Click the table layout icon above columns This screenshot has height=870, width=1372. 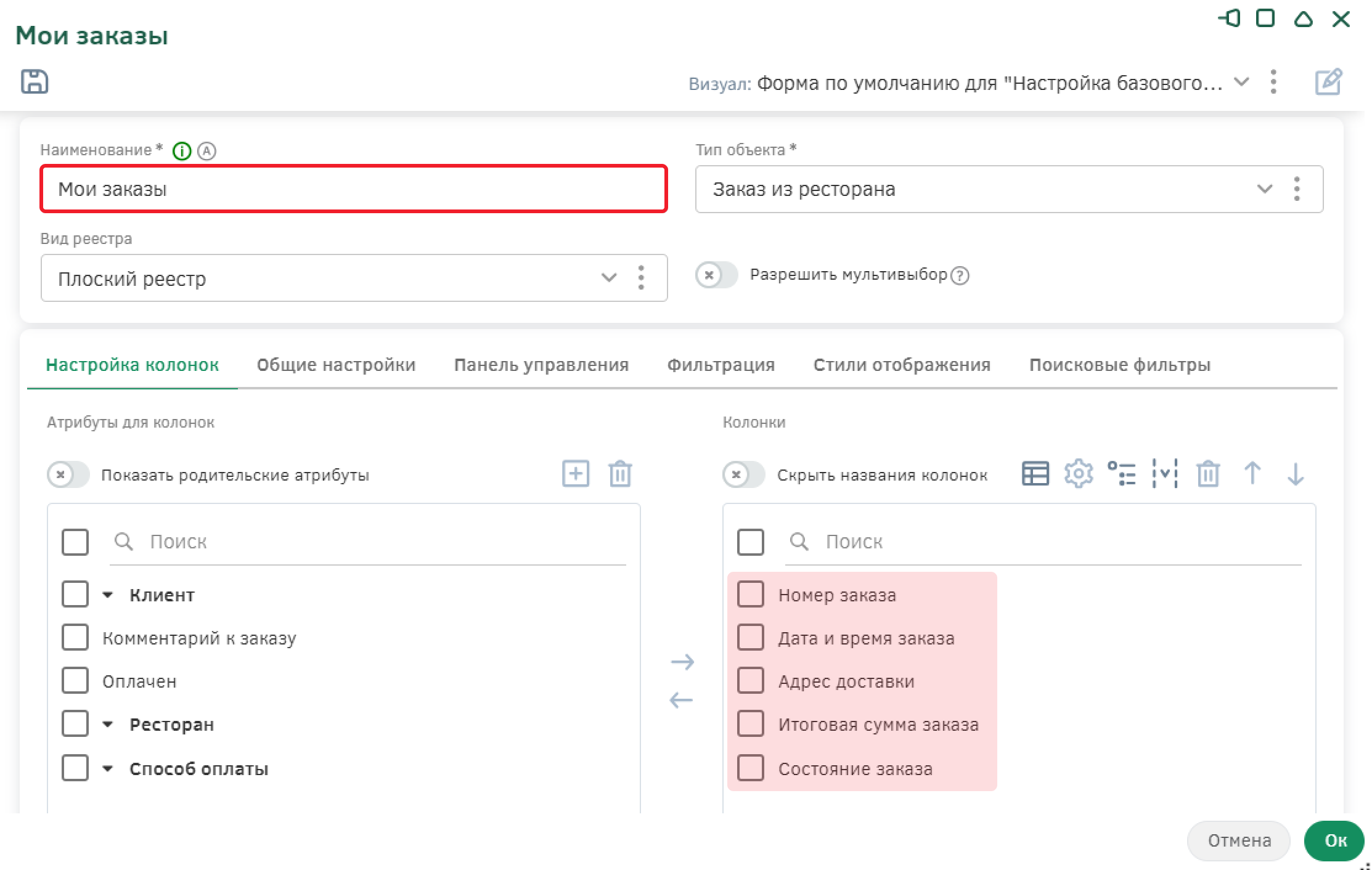[x=1035, y=474]
